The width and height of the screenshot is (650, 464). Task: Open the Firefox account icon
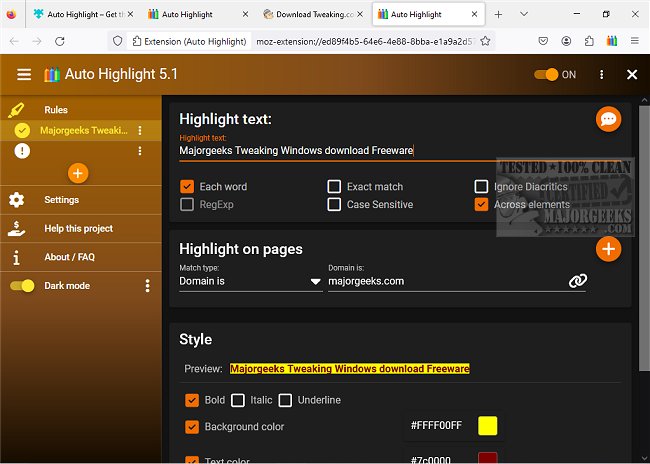566,41
